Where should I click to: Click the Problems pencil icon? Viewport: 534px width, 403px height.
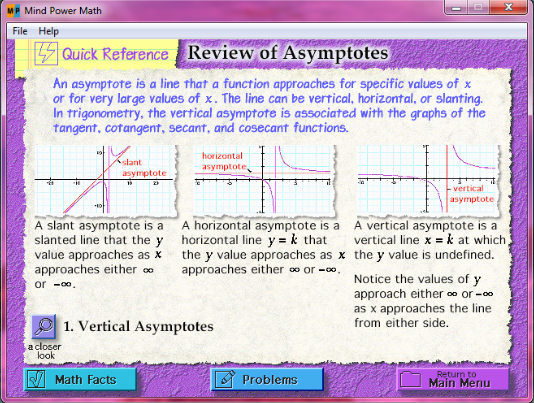(x=225, y=379)
